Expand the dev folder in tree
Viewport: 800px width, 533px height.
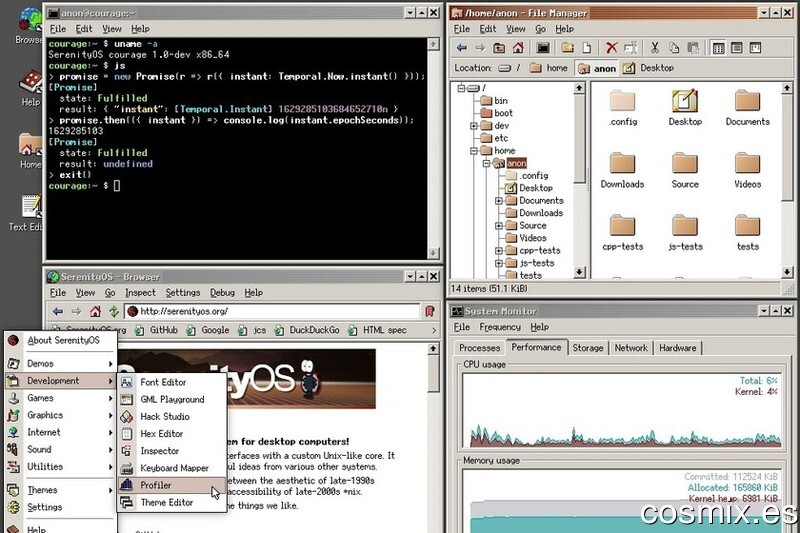(x=474, y=125)
